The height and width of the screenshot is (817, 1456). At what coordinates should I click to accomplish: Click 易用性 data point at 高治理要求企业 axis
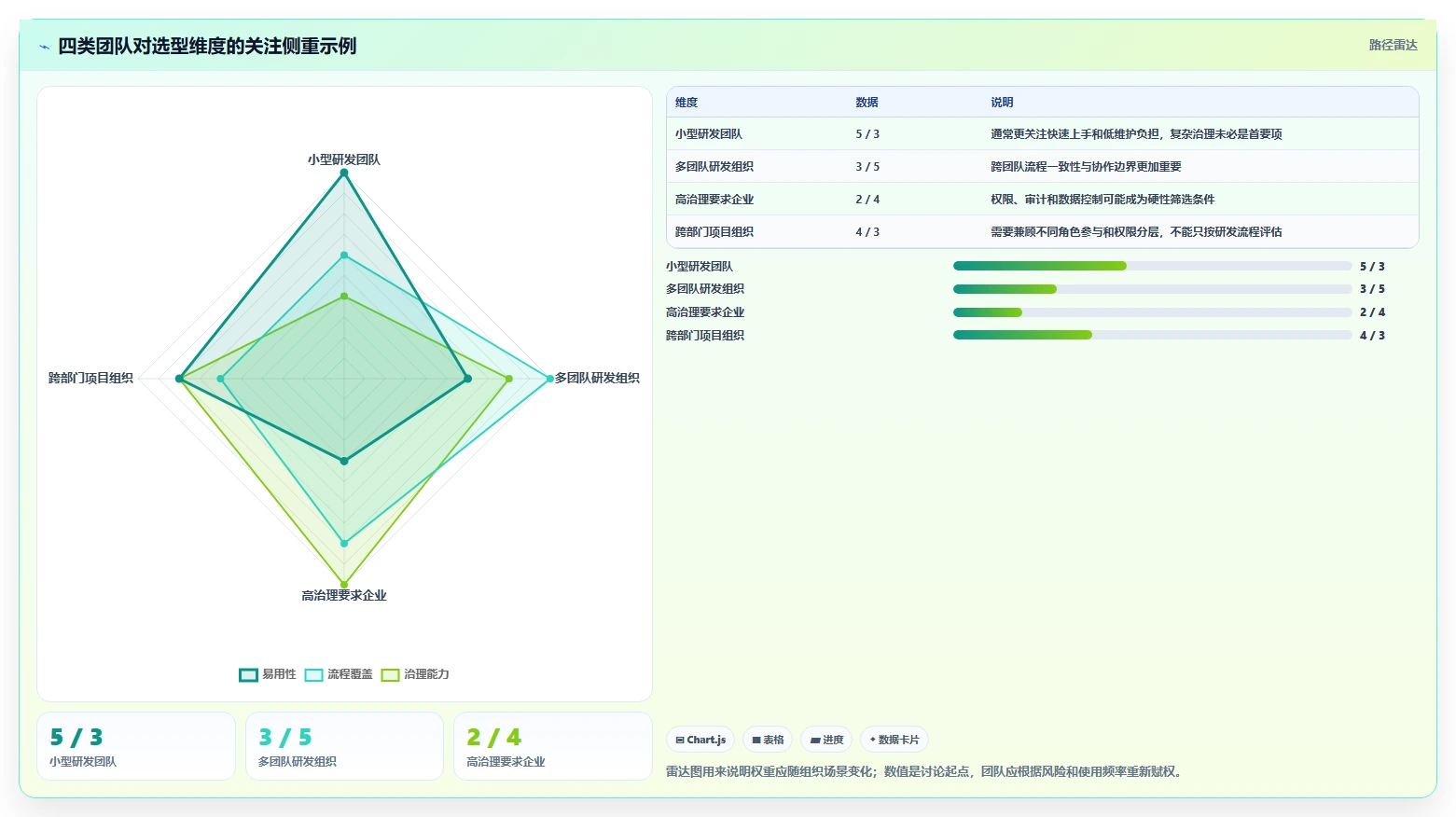pos(344,461)
